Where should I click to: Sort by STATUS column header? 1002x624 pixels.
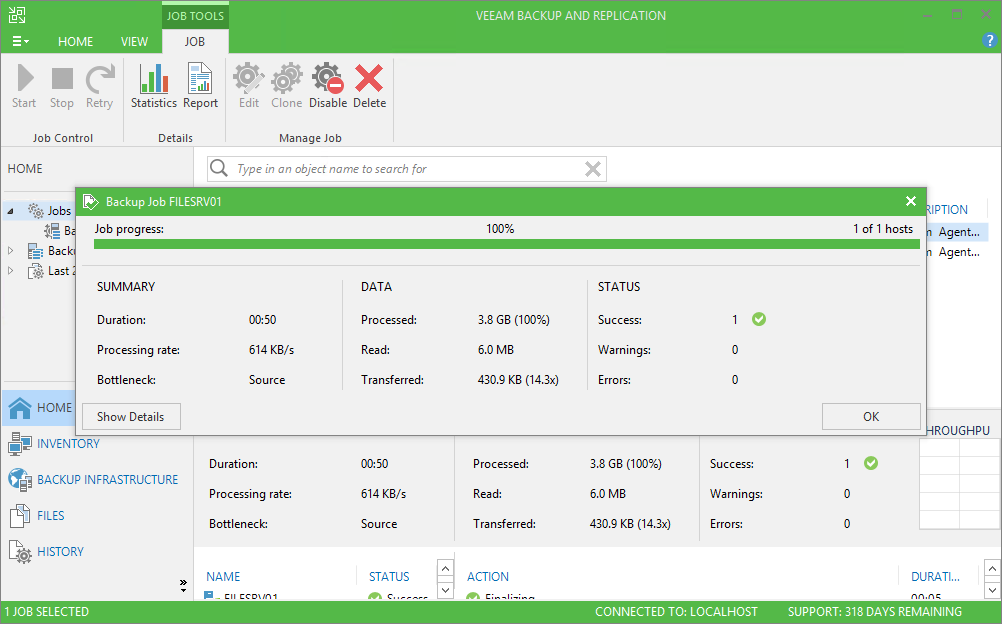coord(389,576)
